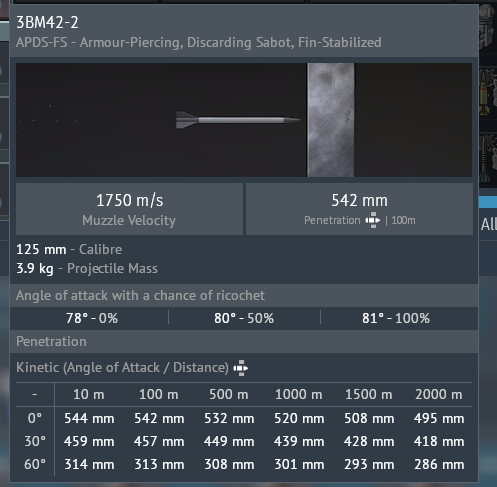Click the 3.9 kg Projectile Mass line
The height and width of the screenshot is (487, 497).
click(x=87, y=269)
